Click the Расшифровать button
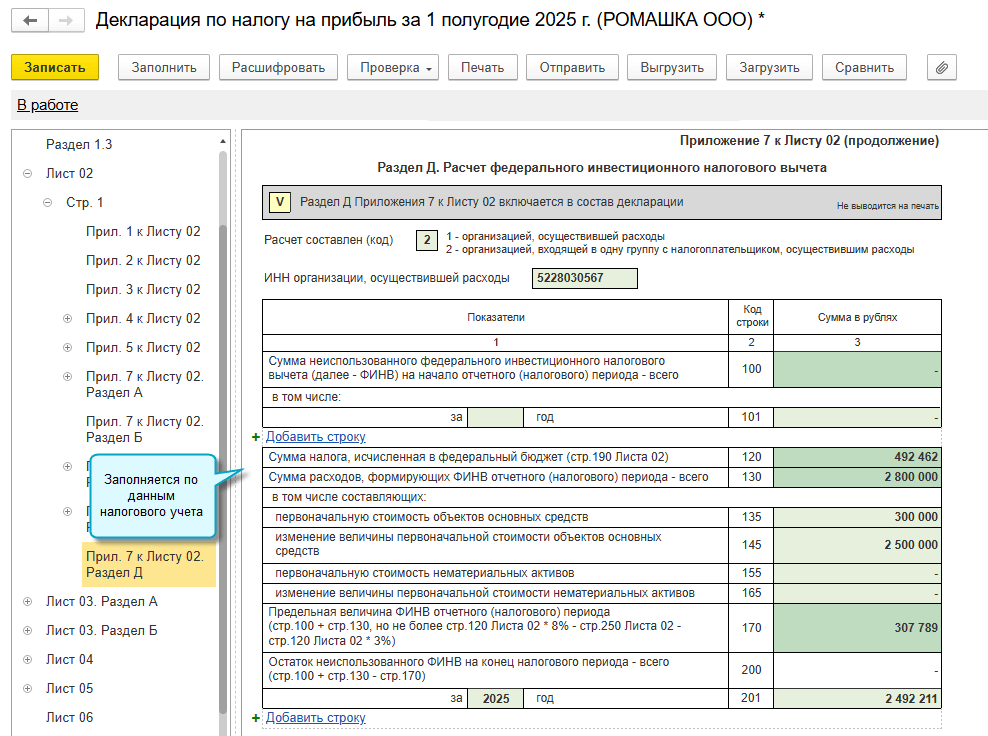Image resolution: width=988 pixels, height=736 pixels. pos(278,67)
